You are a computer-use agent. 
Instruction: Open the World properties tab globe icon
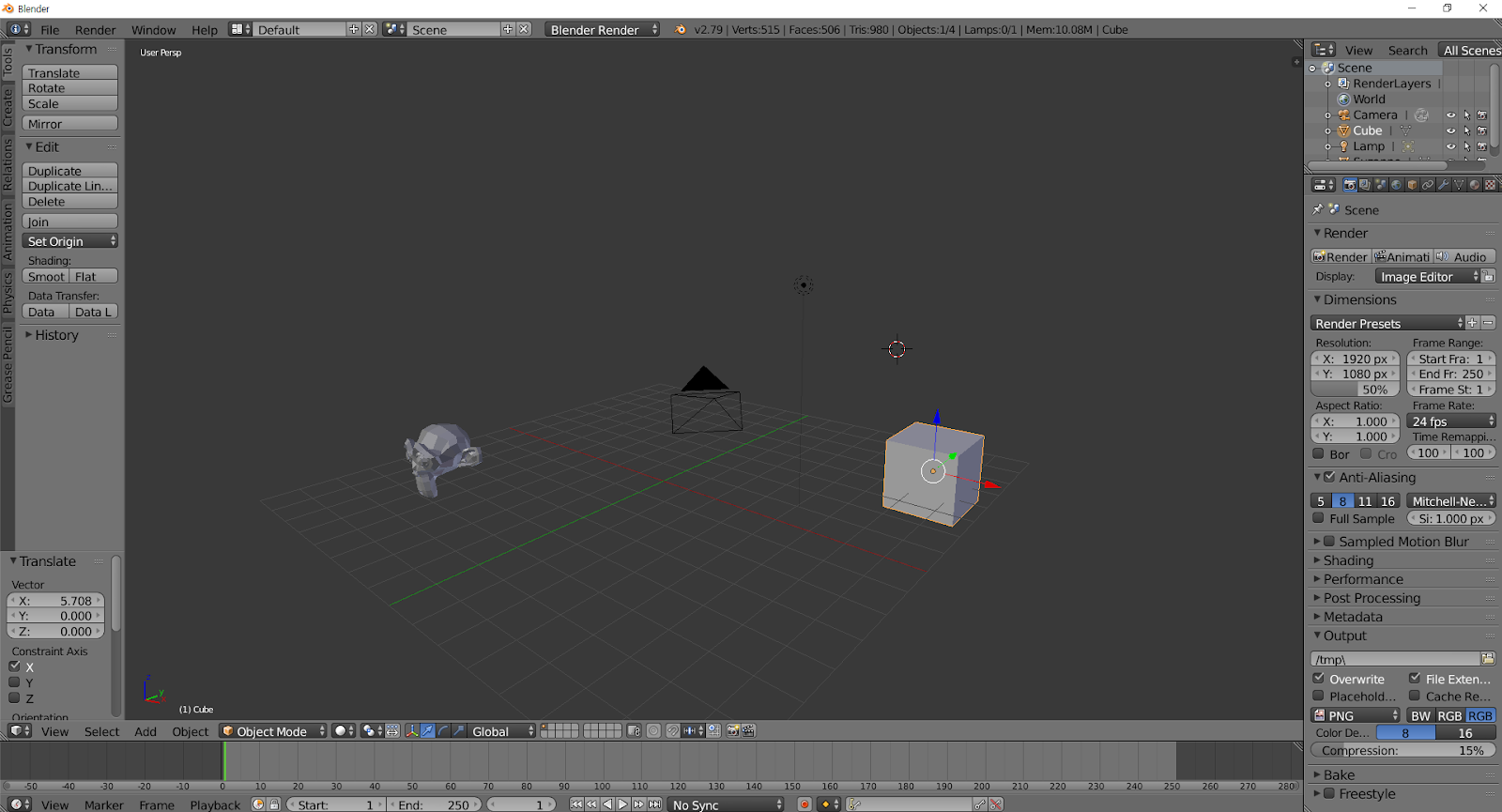click(1396, 185)
